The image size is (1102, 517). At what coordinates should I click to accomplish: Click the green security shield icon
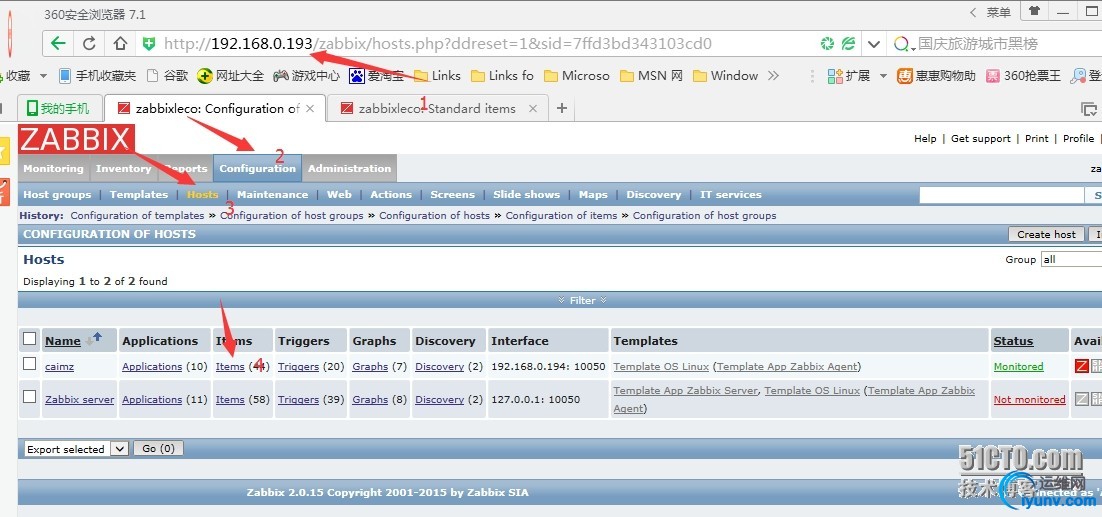(x=149, y=44)
